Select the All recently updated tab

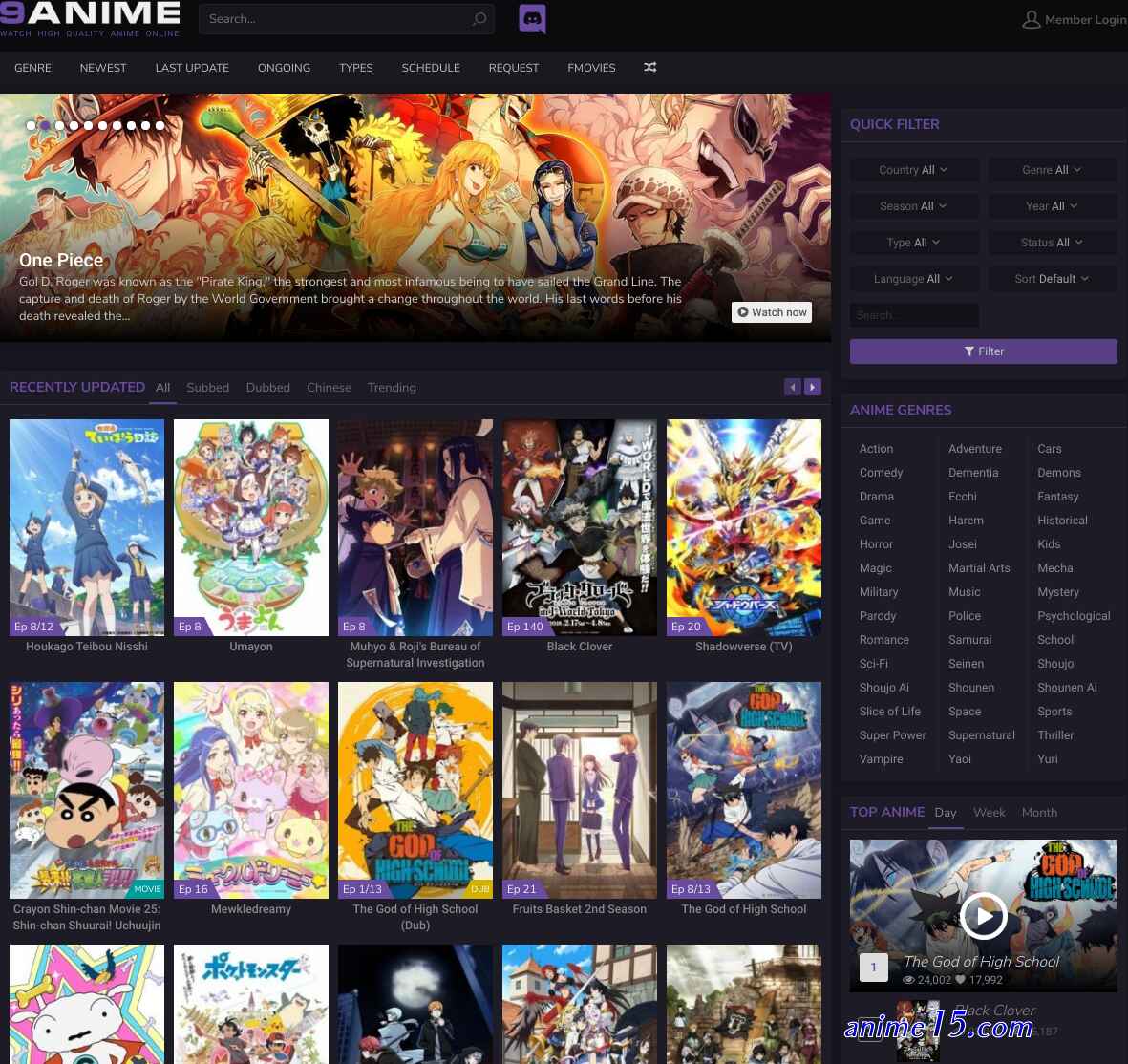[x=163, y=387]
